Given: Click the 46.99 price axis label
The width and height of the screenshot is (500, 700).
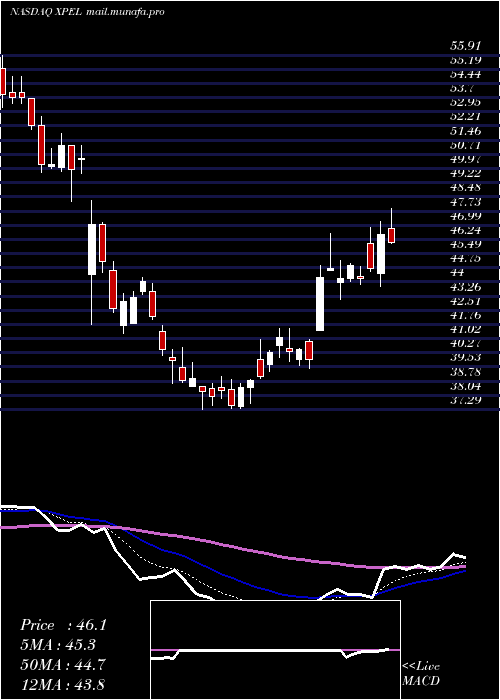Looking at the screenshot, I should pyautogui.click(x=465, y=216).
